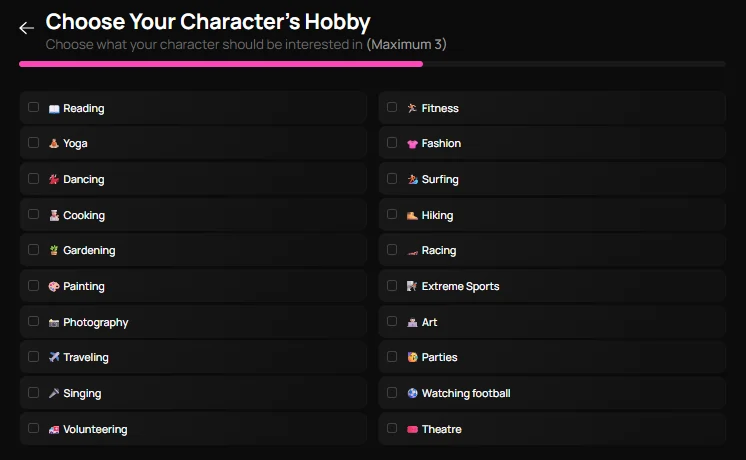Click the pink progress bar

point(220,64)
